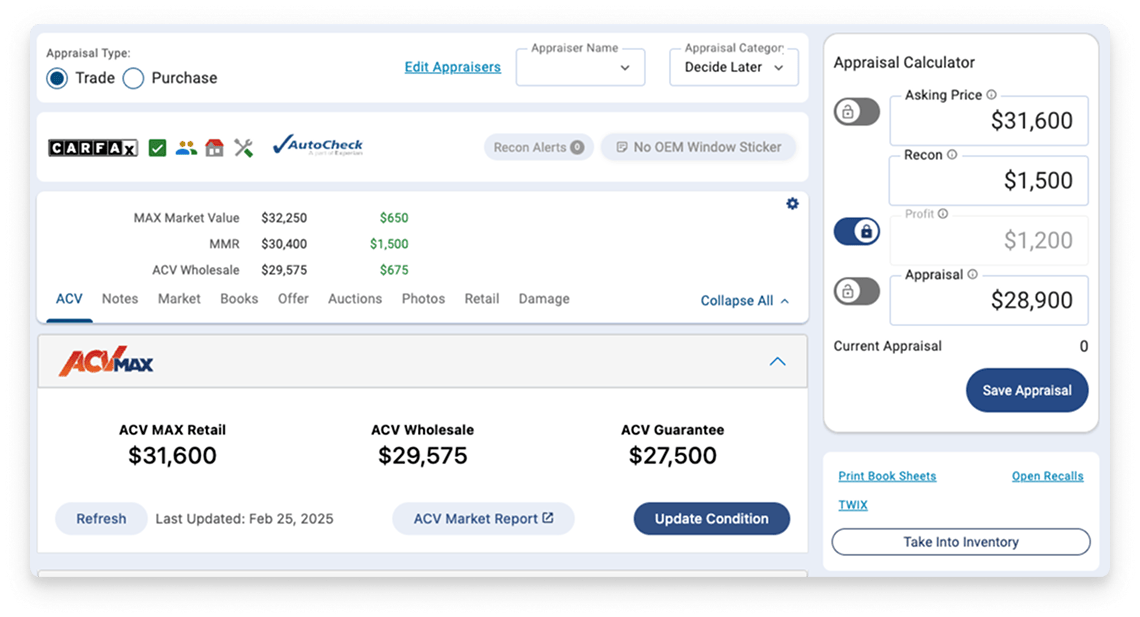Collapse the ACV MAX panel chevron

(x=778, y=361)
